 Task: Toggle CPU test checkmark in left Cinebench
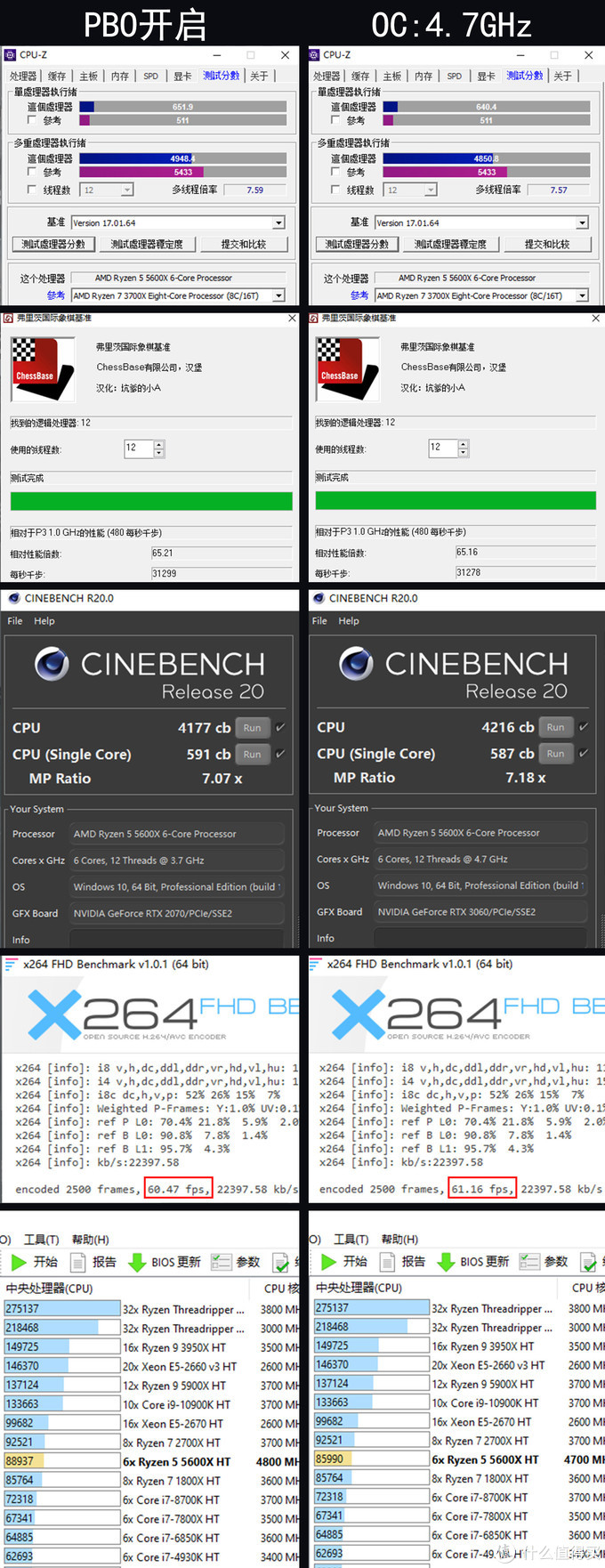tap(280, 727)
